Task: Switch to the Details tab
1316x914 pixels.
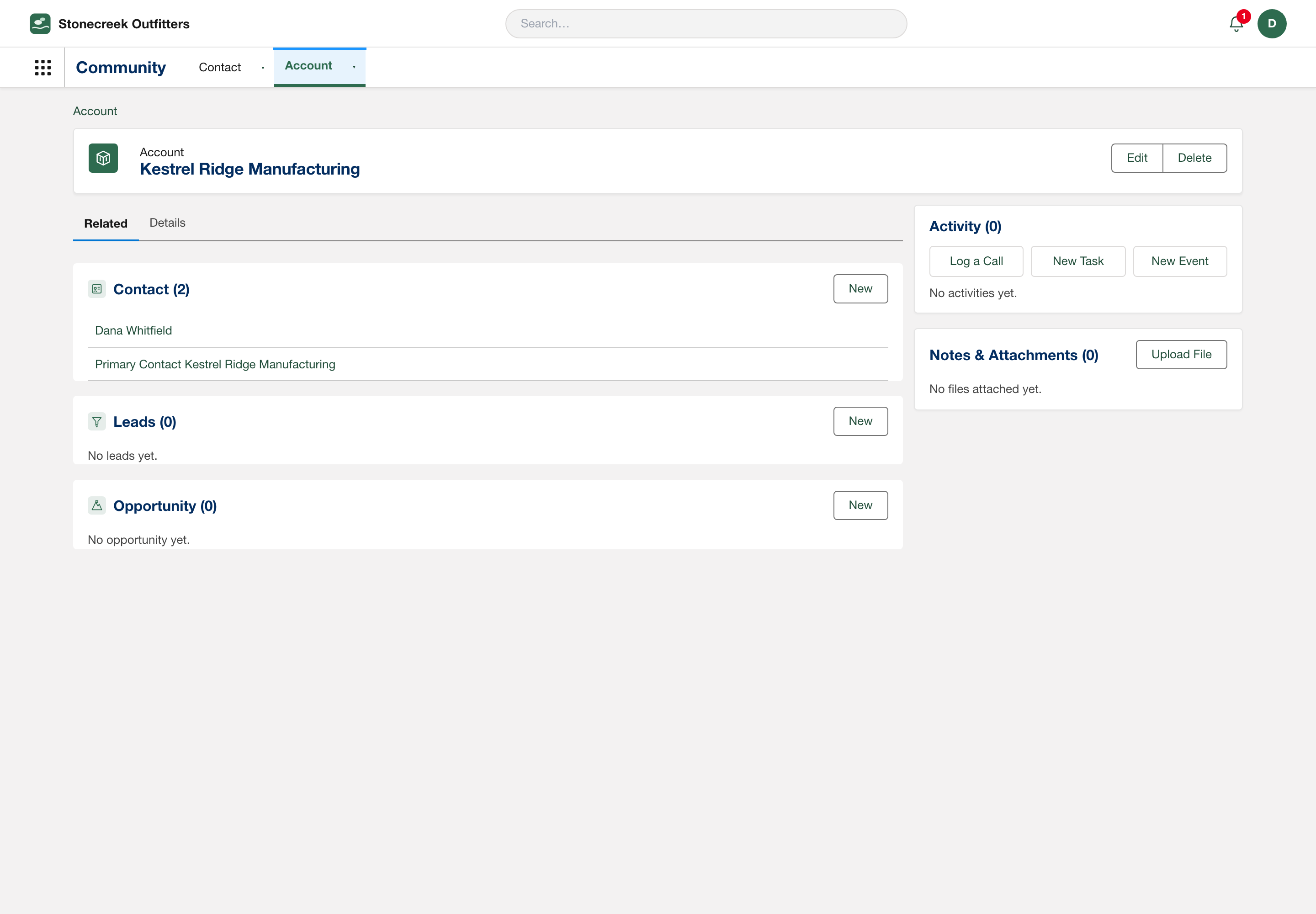Action: pos(167,223)
